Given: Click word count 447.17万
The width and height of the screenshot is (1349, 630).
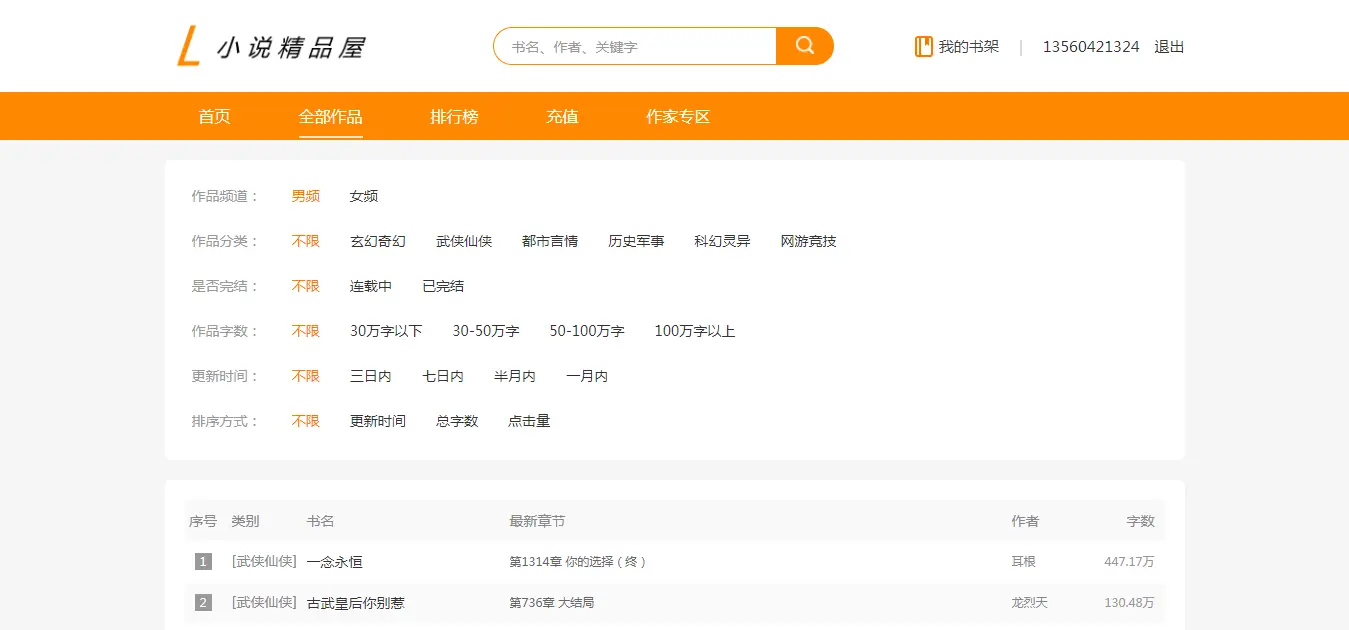Looking at the screenshot, I should (x=1129, y=562).
